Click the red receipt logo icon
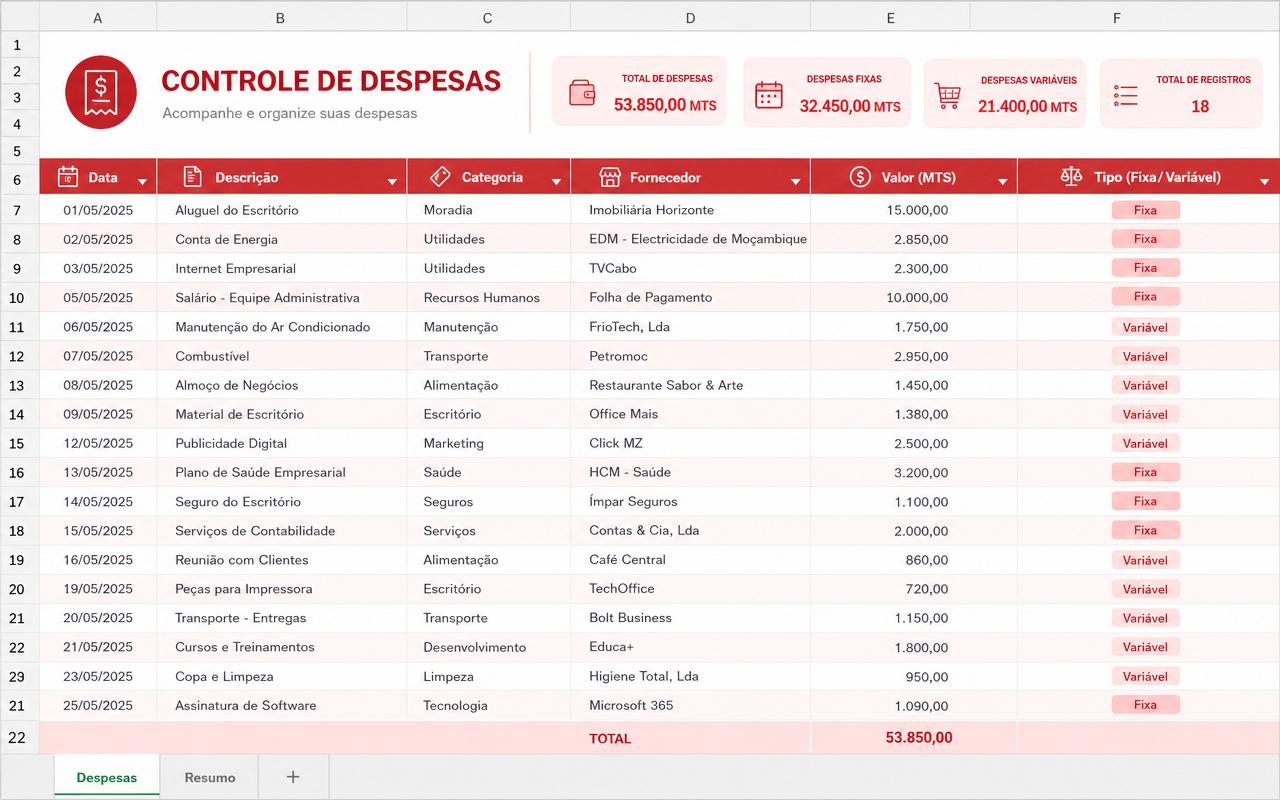The height and width of the screenshot is (800, 1280). 100,92
